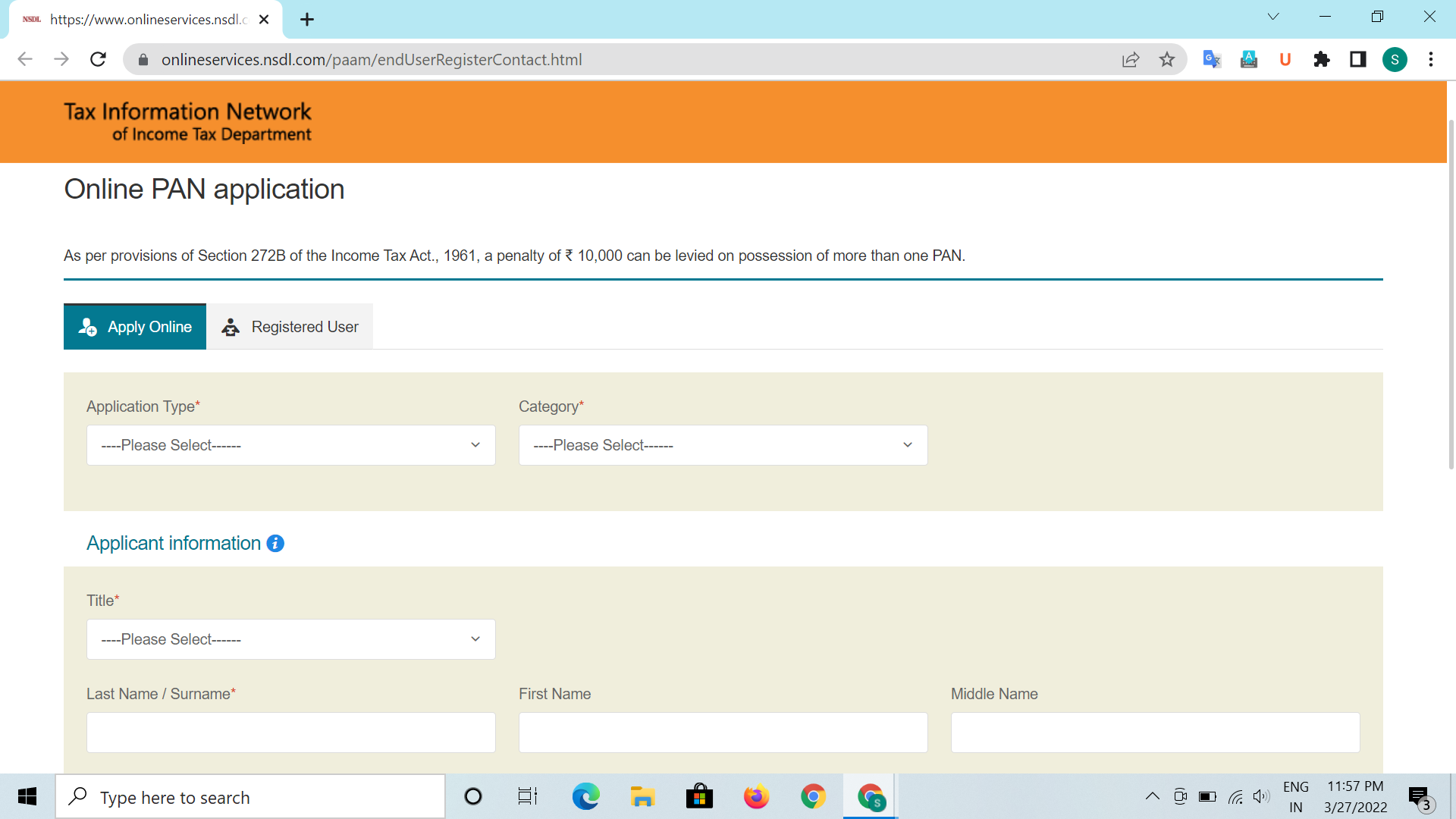Expand the Application Type dropdown
The height and width of the screenshot is (819, 1456).
pos(290,445)
